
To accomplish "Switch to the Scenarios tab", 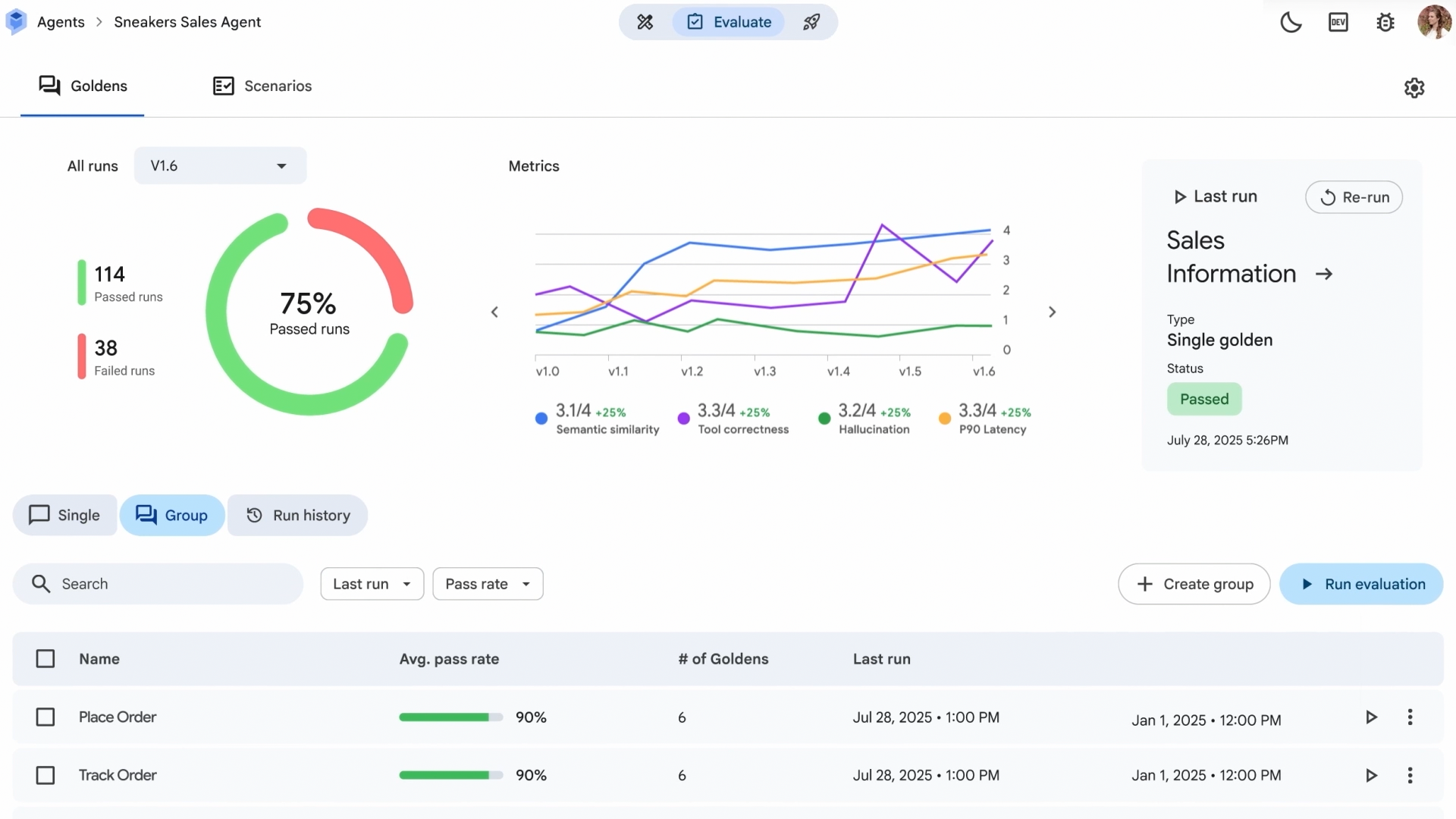I will pos(262,86).
